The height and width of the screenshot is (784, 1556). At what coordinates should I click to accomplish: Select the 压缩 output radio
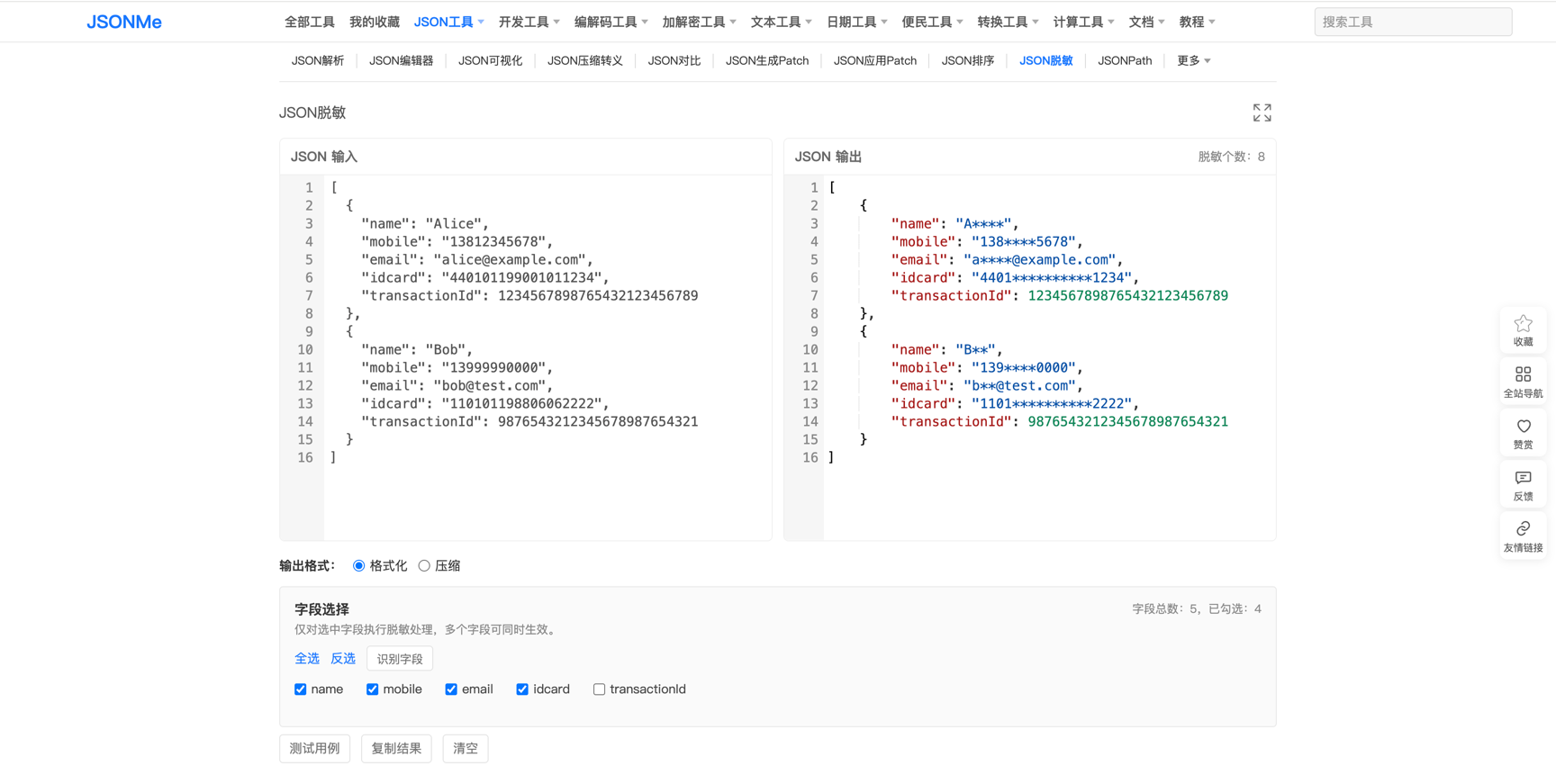click(x=424, y=566)
